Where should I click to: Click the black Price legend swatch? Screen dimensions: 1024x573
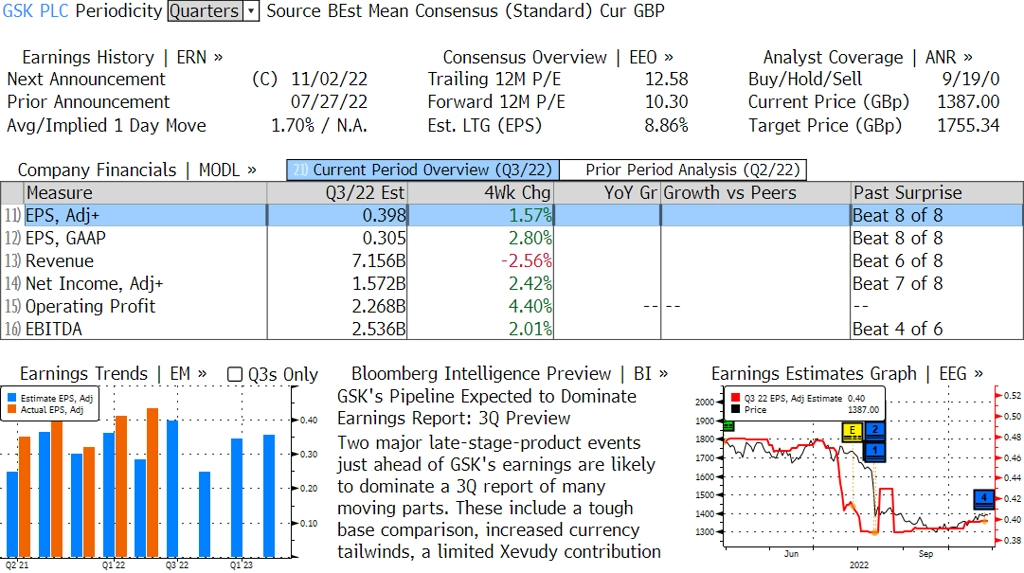click(735, 410)
